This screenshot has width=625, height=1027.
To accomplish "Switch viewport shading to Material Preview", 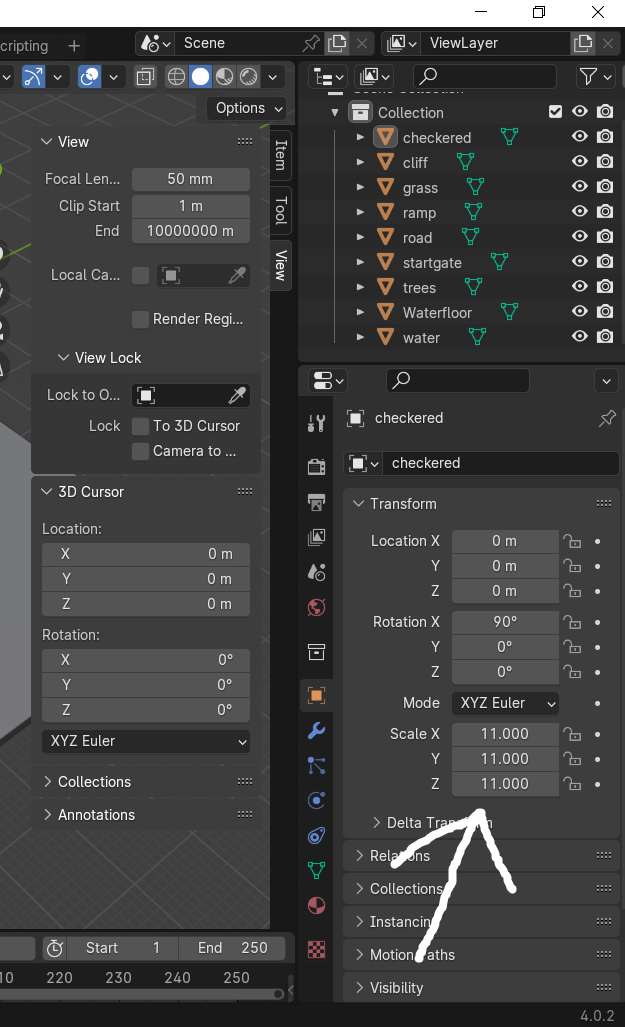I will tap(225, 77).
